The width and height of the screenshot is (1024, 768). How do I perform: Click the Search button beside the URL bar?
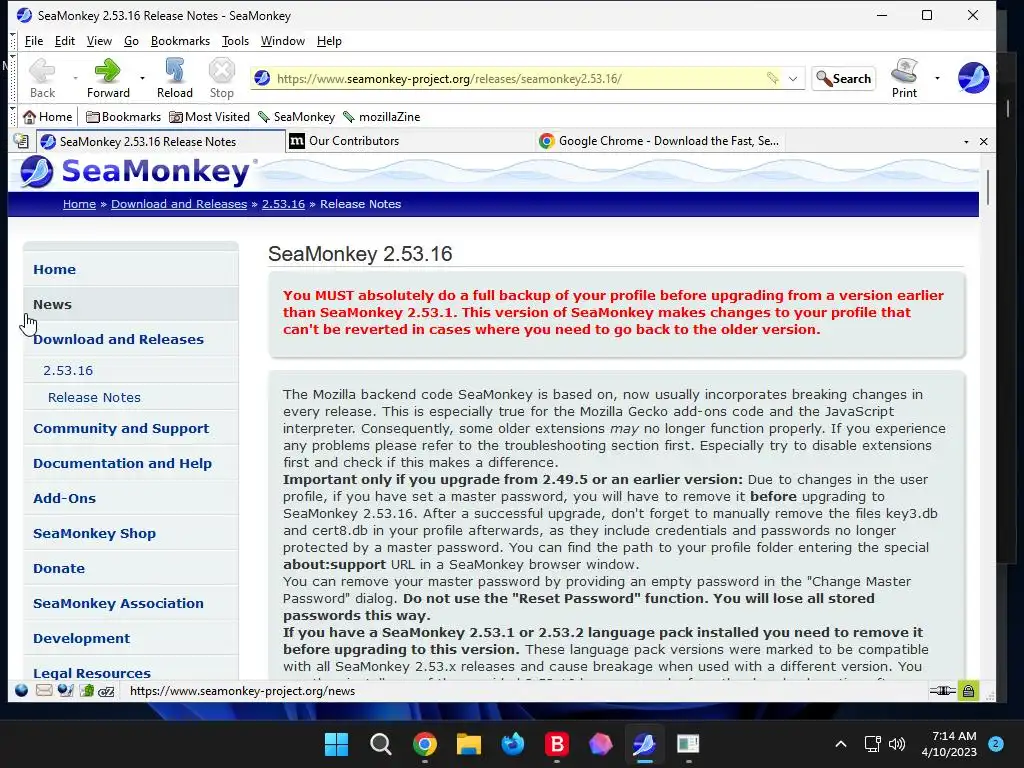(x=843, y=78)
